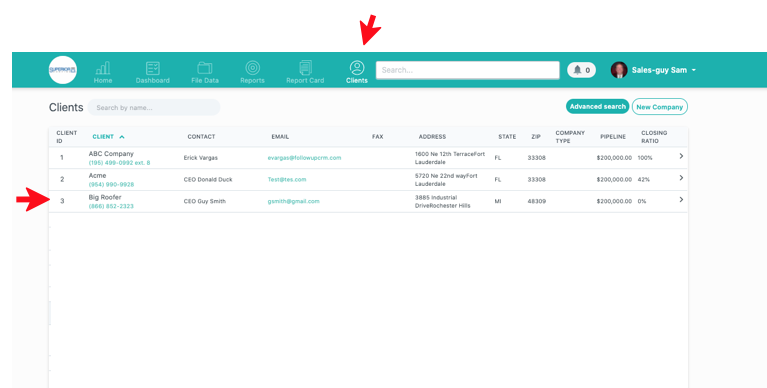Click the ZIP column header

pyautogui.click(x=536, y=137)
